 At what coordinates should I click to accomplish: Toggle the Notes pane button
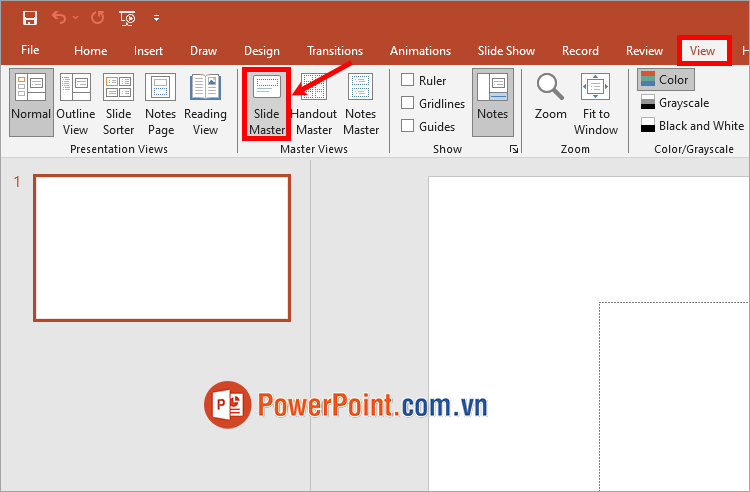[x=493, y=102]
